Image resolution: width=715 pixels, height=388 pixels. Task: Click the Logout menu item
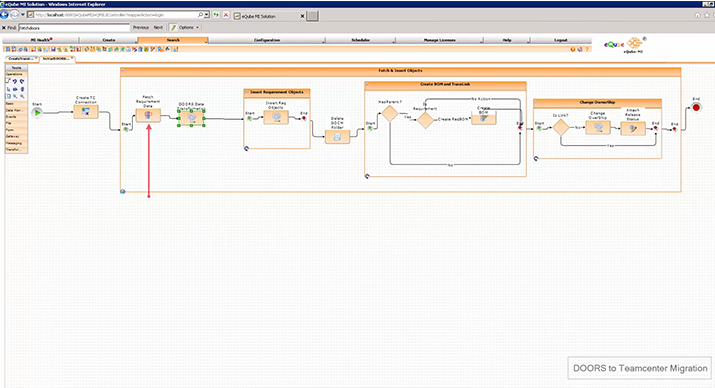(x=560, y=40)
